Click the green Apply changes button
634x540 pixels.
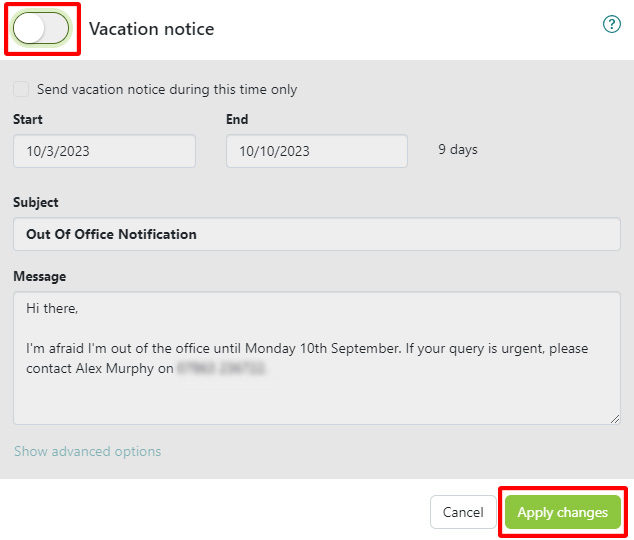(x=562, y=512)
